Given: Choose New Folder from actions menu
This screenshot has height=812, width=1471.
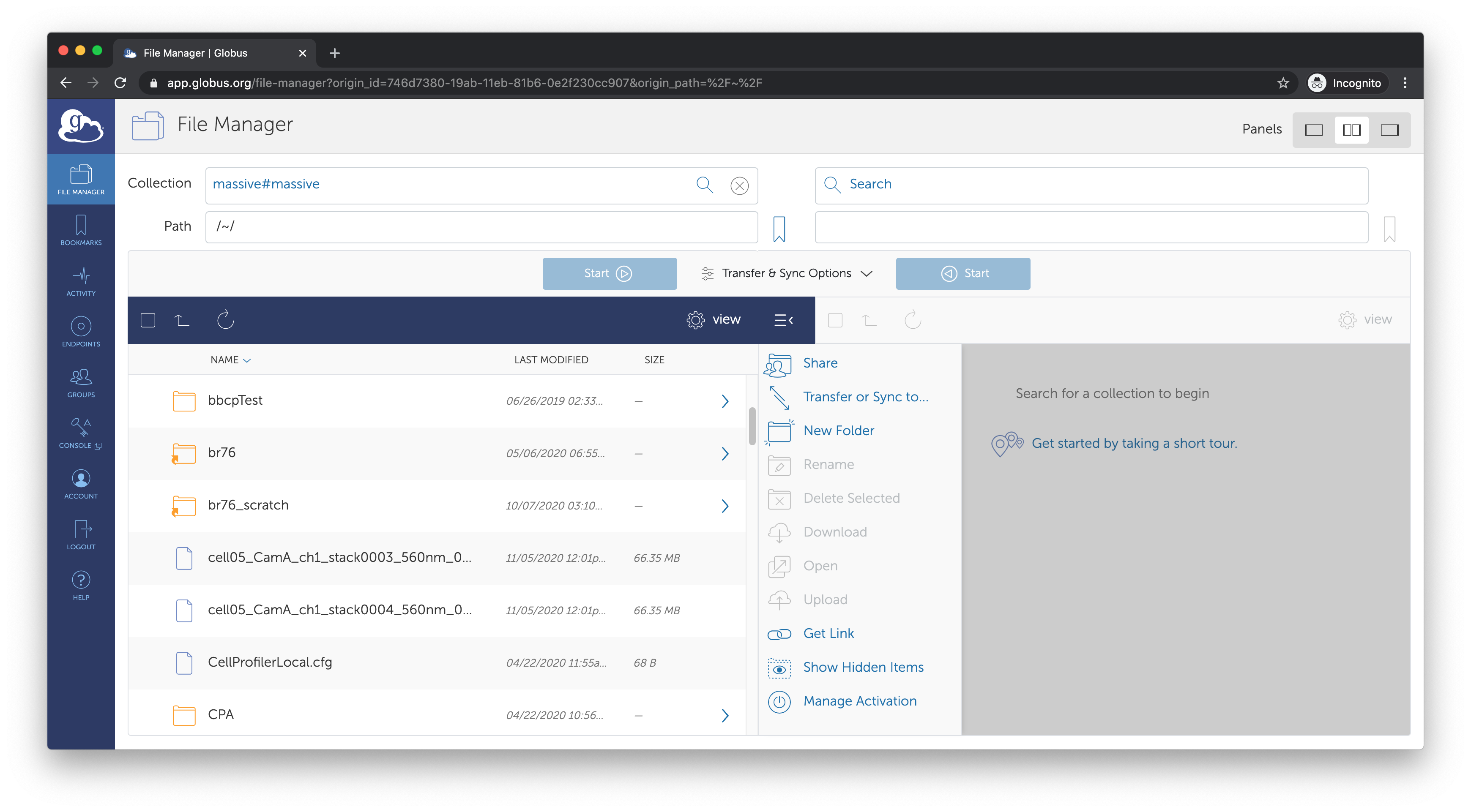Looking at the screenshot, I should click(838, 430).
